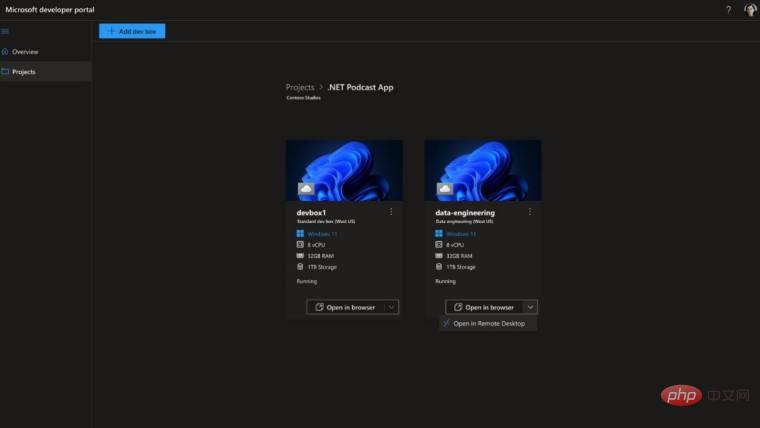Screen dimensions: 760x428
Task: Click 1TB Storage text on devbox1 card
Action: pos(322,267)
